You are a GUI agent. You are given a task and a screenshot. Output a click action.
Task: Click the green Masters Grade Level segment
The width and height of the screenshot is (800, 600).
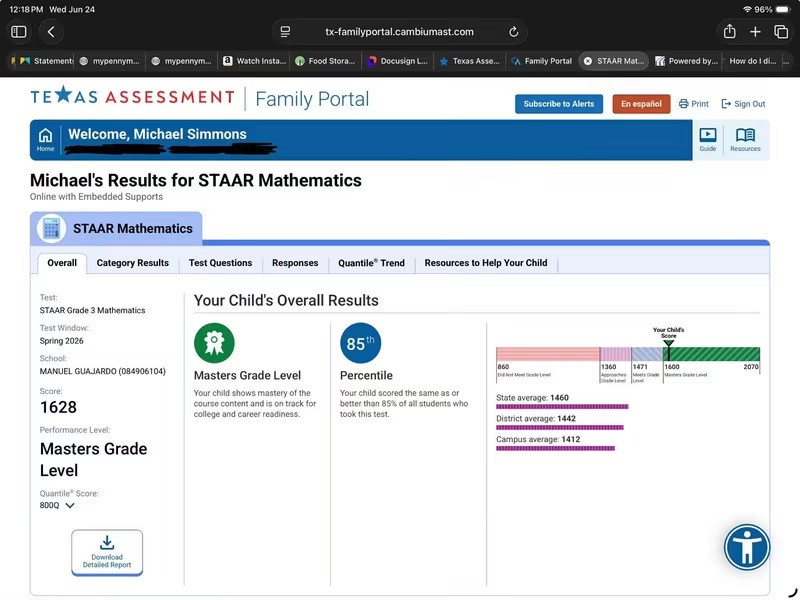point(711,354)
